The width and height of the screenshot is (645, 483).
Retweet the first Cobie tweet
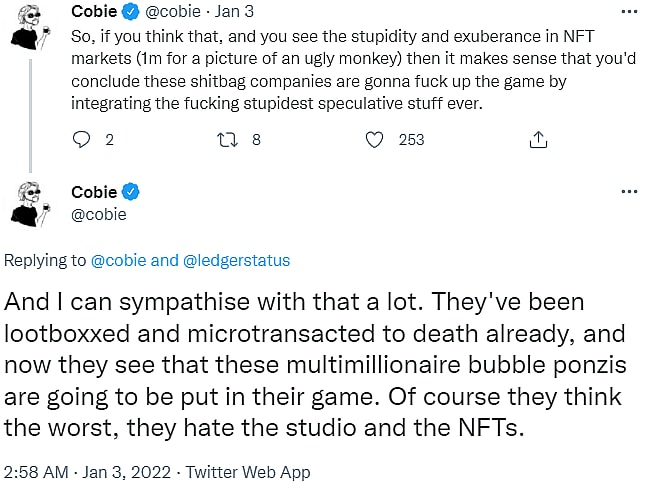tap(225, 140)
